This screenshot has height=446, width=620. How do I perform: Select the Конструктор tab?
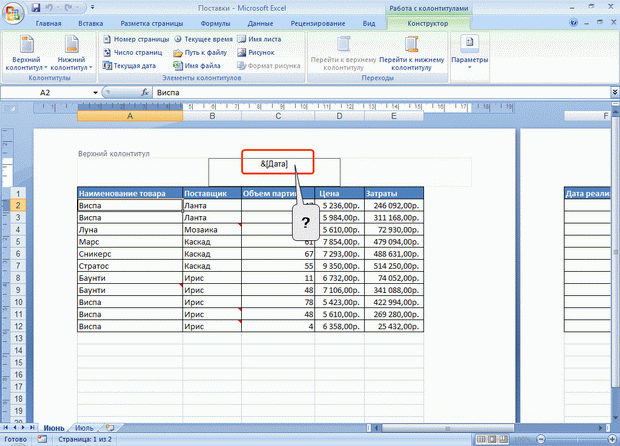coord(428,23)
